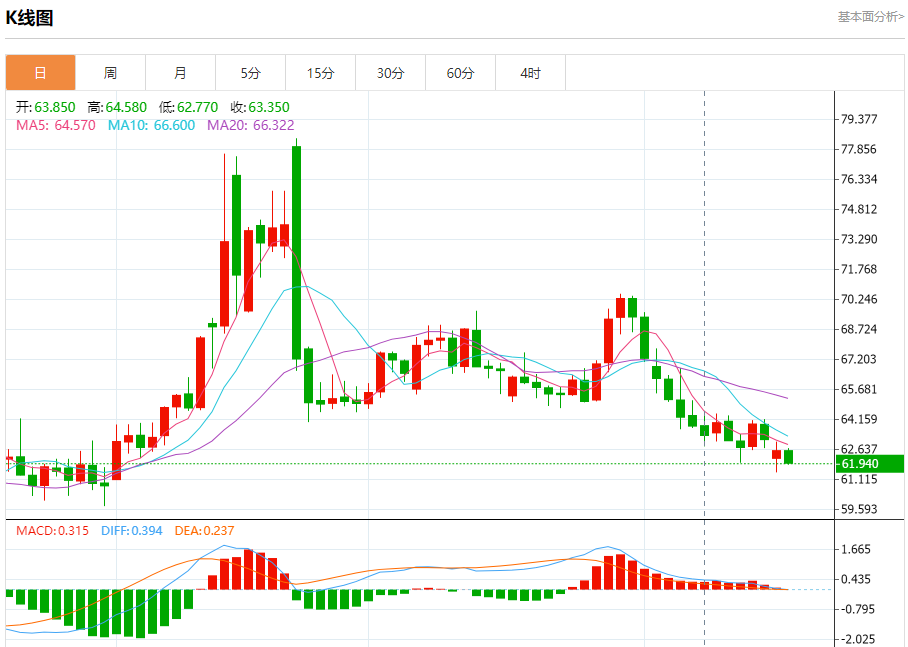Click the 77.856 price axis label
The image size is (908, 647).
[x=859, y=149]
